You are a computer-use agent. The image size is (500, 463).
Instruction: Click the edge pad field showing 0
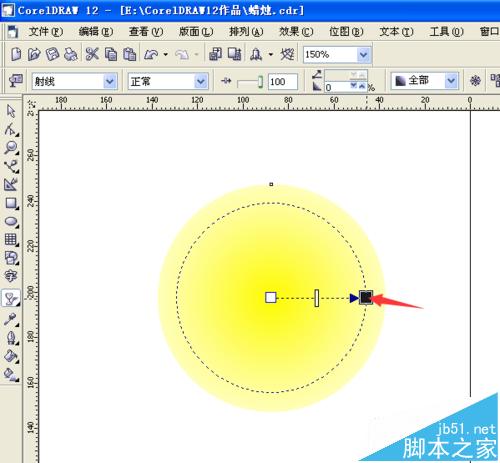click(x=337, y=87)
